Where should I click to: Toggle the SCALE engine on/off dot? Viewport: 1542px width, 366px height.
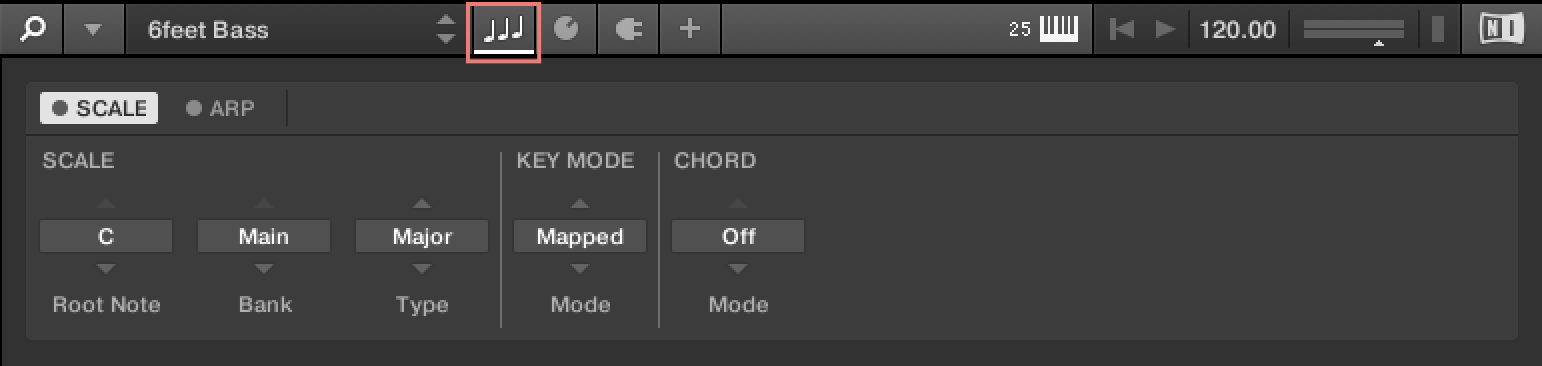(x=60, y=109)
